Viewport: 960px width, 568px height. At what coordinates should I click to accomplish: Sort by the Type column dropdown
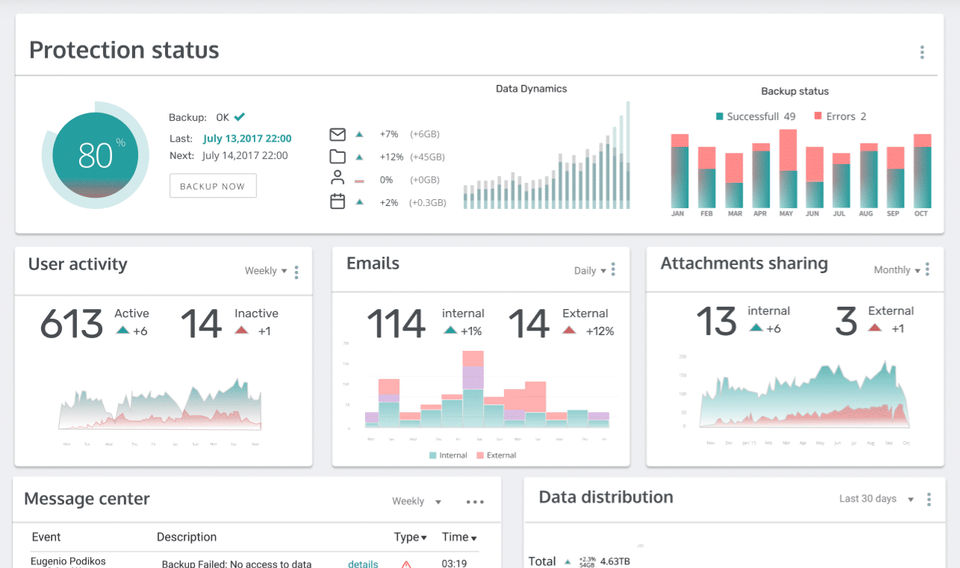click(x=410, y=537)
